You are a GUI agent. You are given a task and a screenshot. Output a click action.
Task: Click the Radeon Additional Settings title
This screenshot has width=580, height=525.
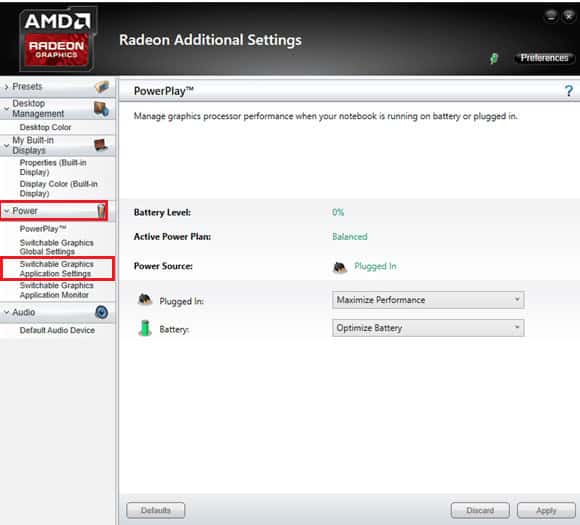tap(210, 40)
